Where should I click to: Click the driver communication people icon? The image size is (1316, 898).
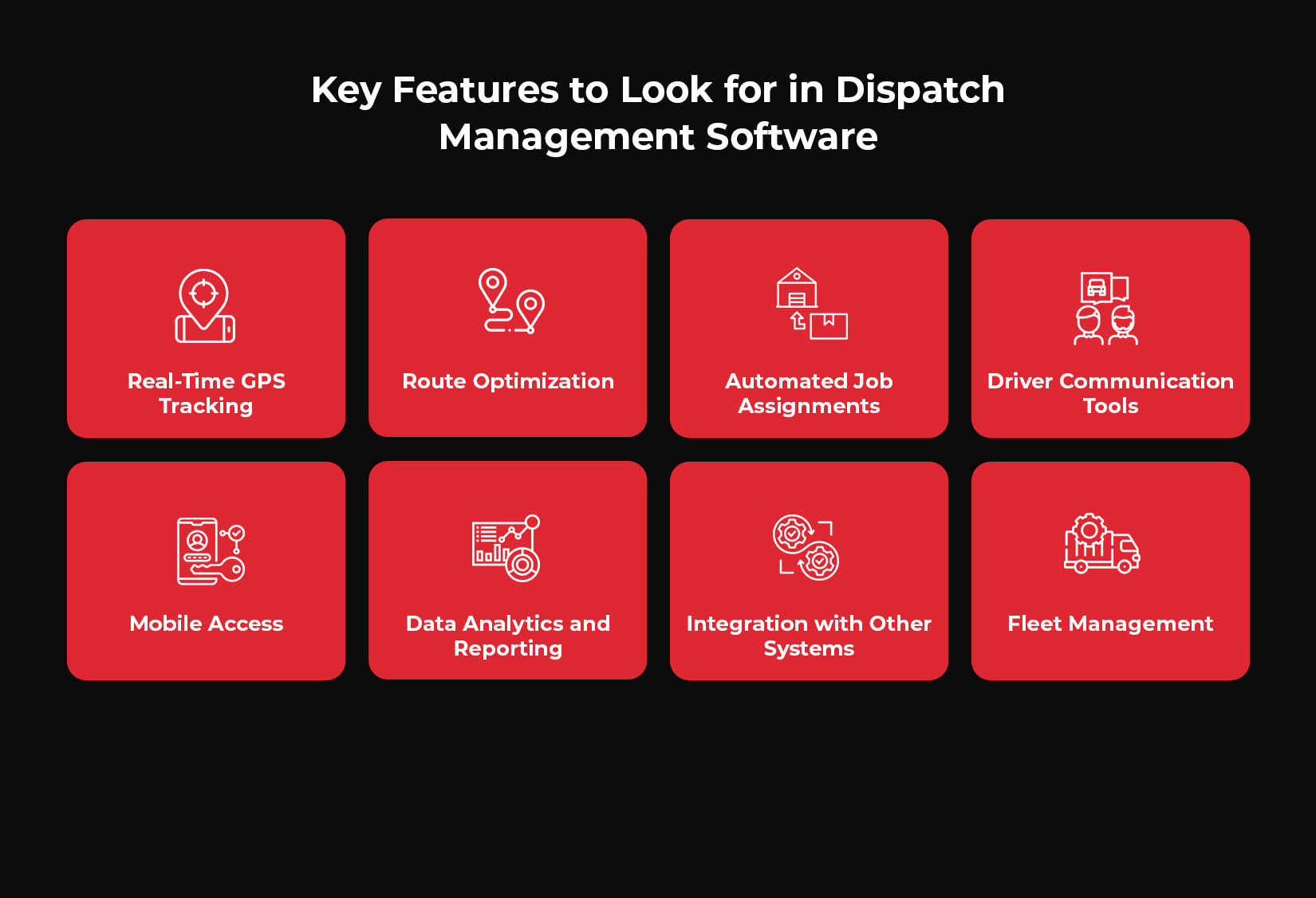tap(1106, 309)
